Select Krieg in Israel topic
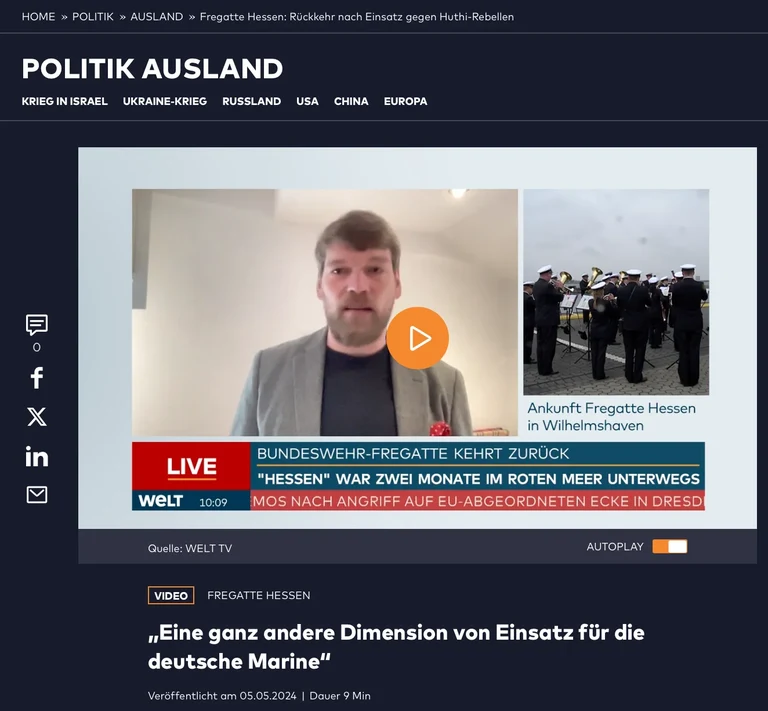Image resolution: width=768 pixels, height=711 pixels. (x=64, y=101)
